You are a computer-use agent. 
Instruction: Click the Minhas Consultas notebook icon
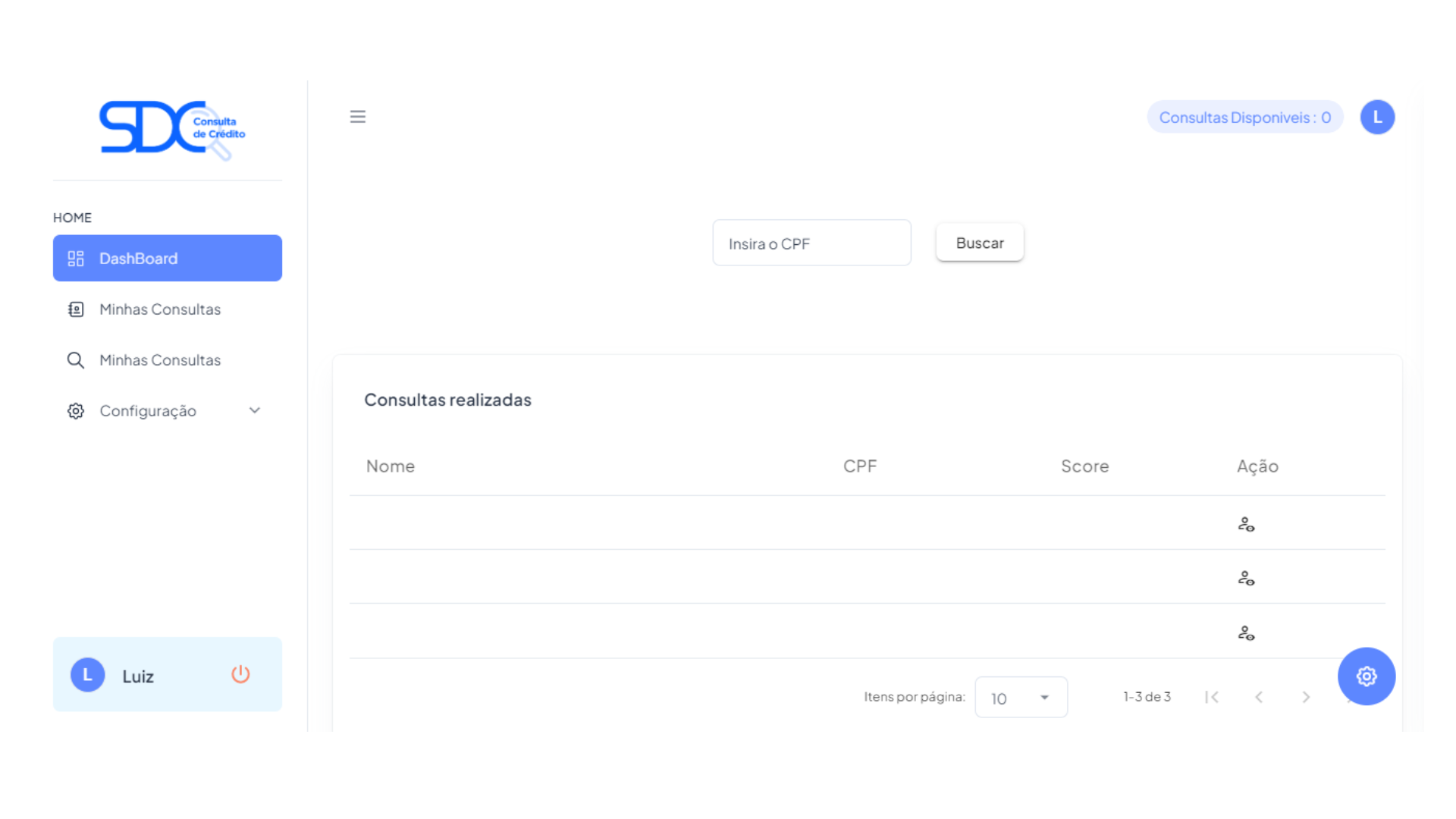tap(76, 309)
